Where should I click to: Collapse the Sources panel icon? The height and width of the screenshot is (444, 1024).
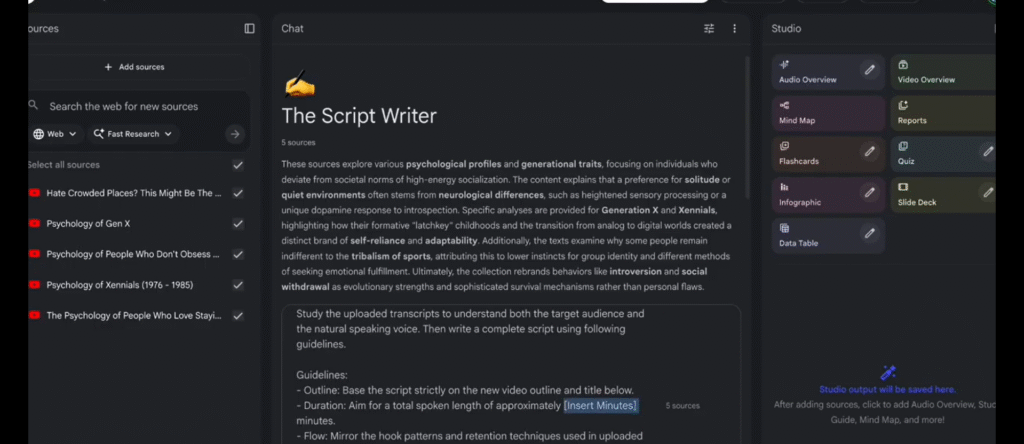249,28
